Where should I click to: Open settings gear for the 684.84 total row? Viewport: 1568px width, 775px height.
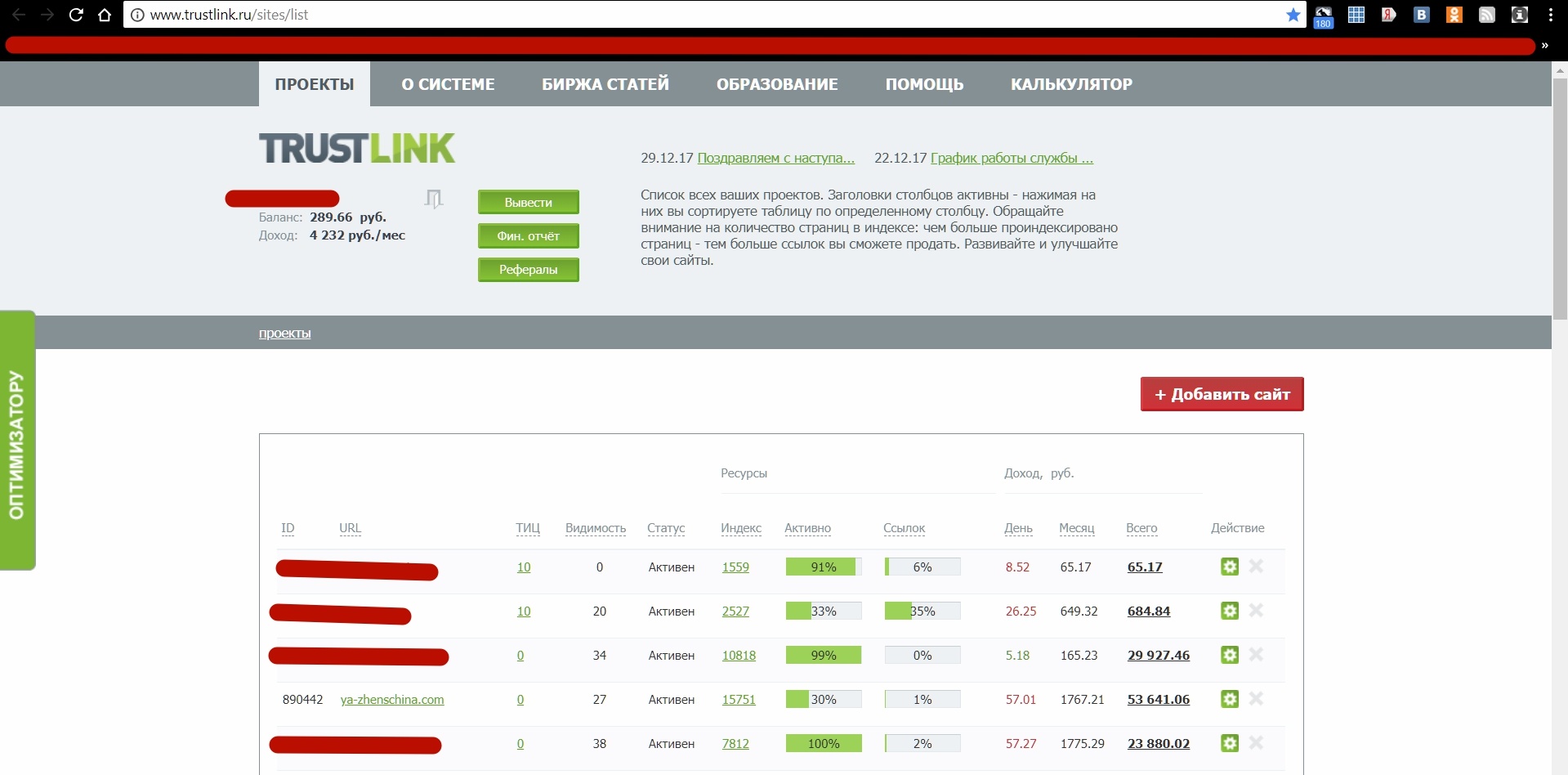coord(1230,611)
